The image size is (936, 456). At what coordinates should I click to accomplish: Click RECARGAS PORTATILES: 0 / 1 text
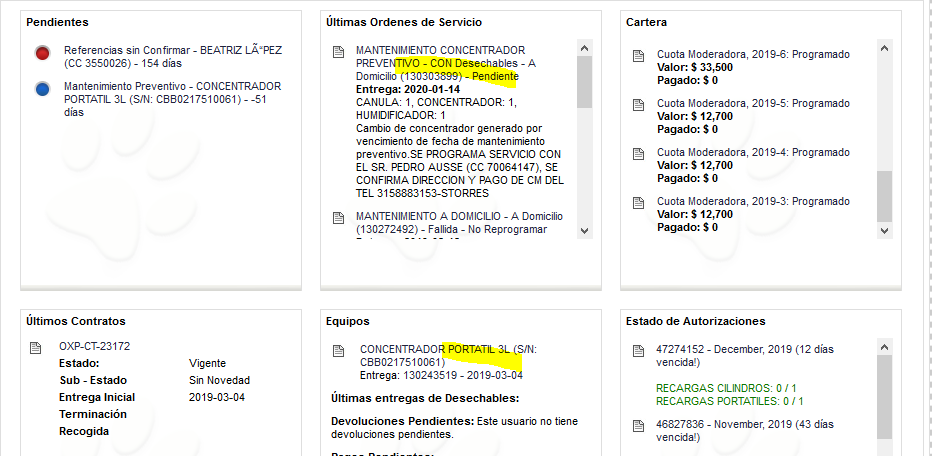point(729,401)
